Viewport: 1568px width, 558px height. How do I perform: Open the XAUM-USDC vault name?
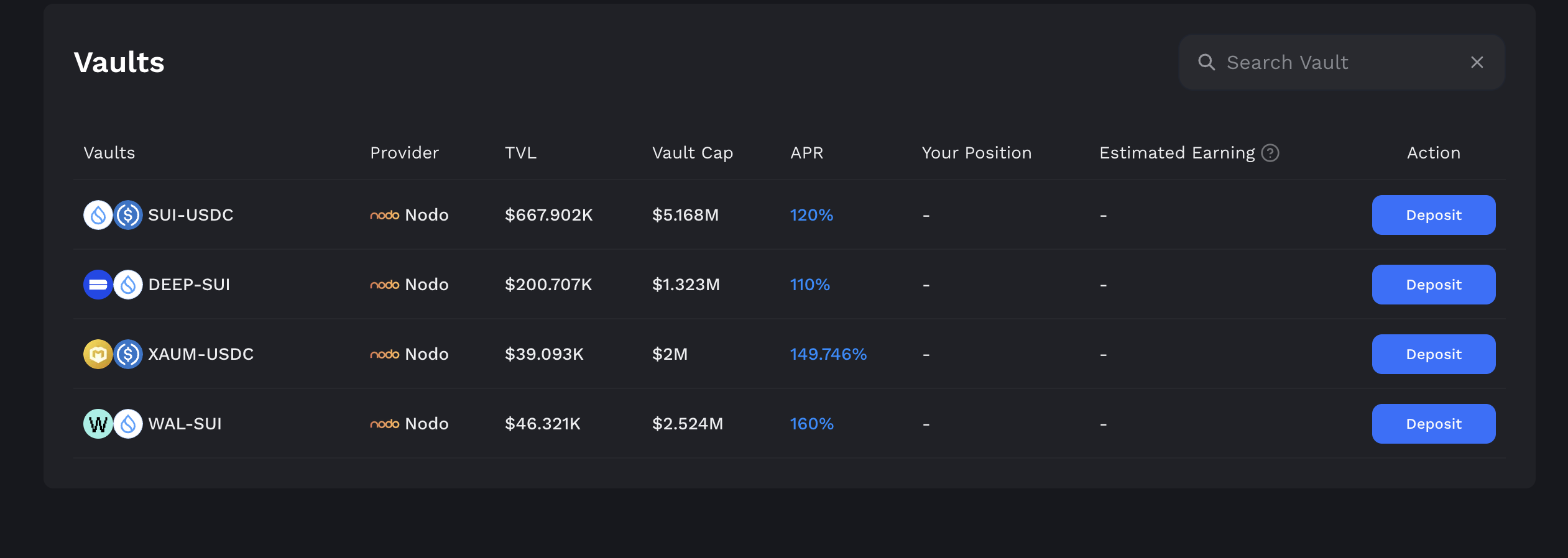(200, 354)
